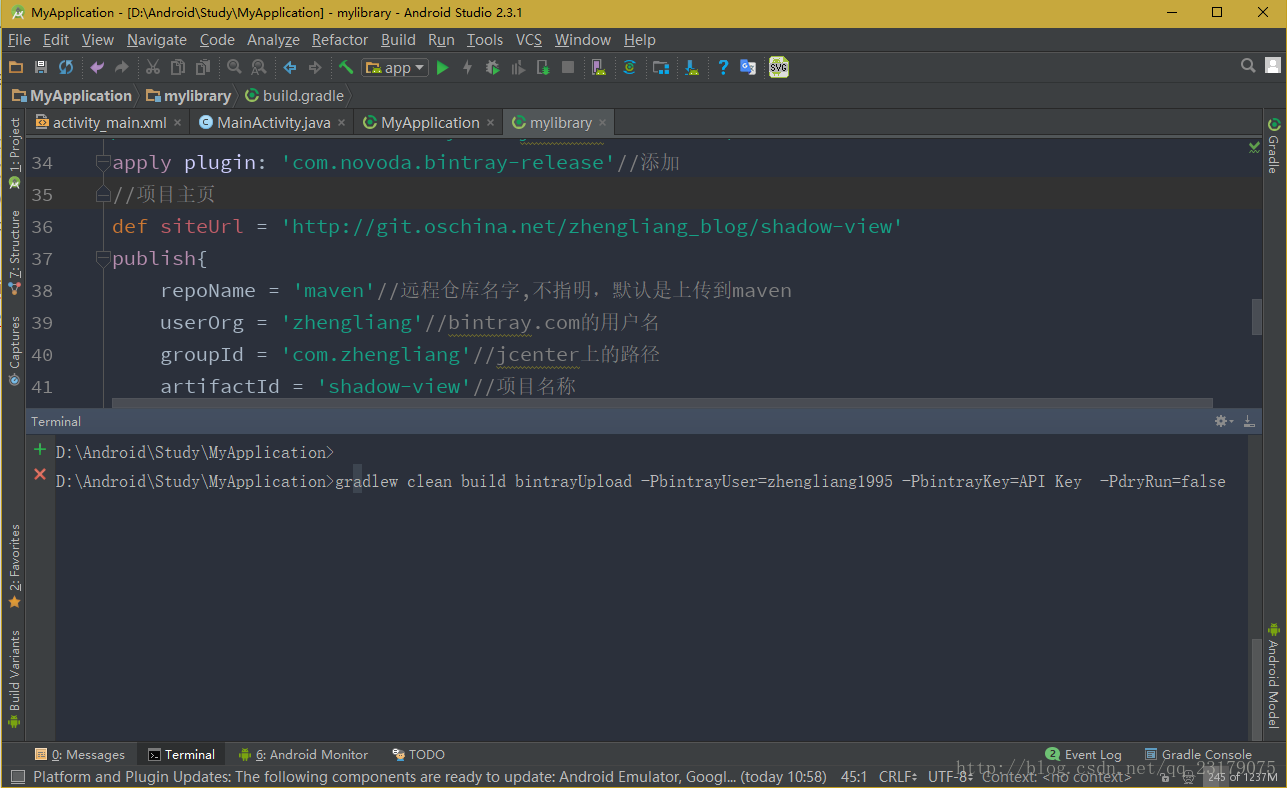1287x788 pixels.
Task: Toggle fold marker at line 35 comment
Action: tap(102, 194)
